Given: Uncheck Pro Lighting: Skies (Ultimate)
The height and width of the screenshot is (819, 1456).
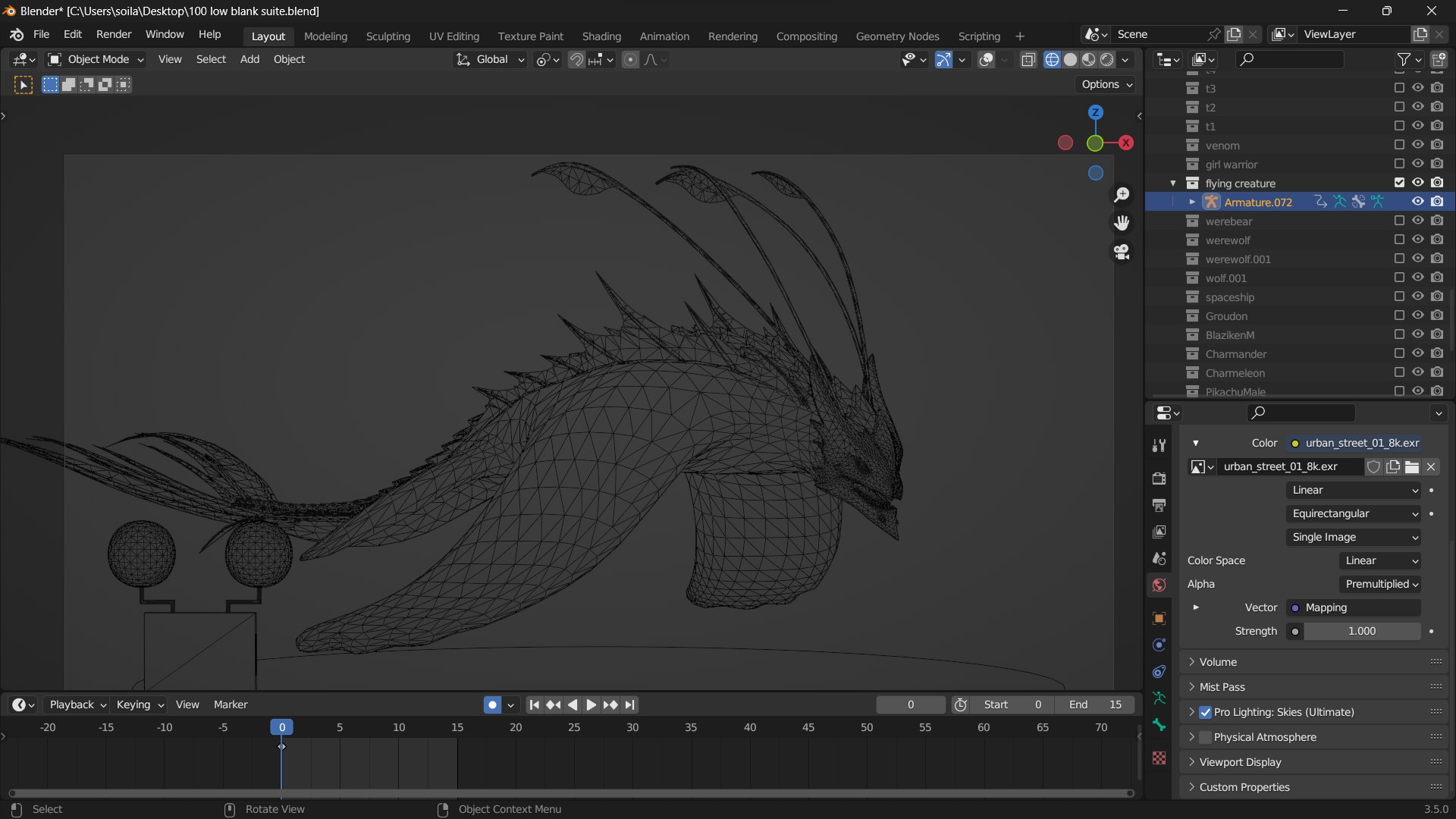Looking at the screenshot, I should point(1205,713).
